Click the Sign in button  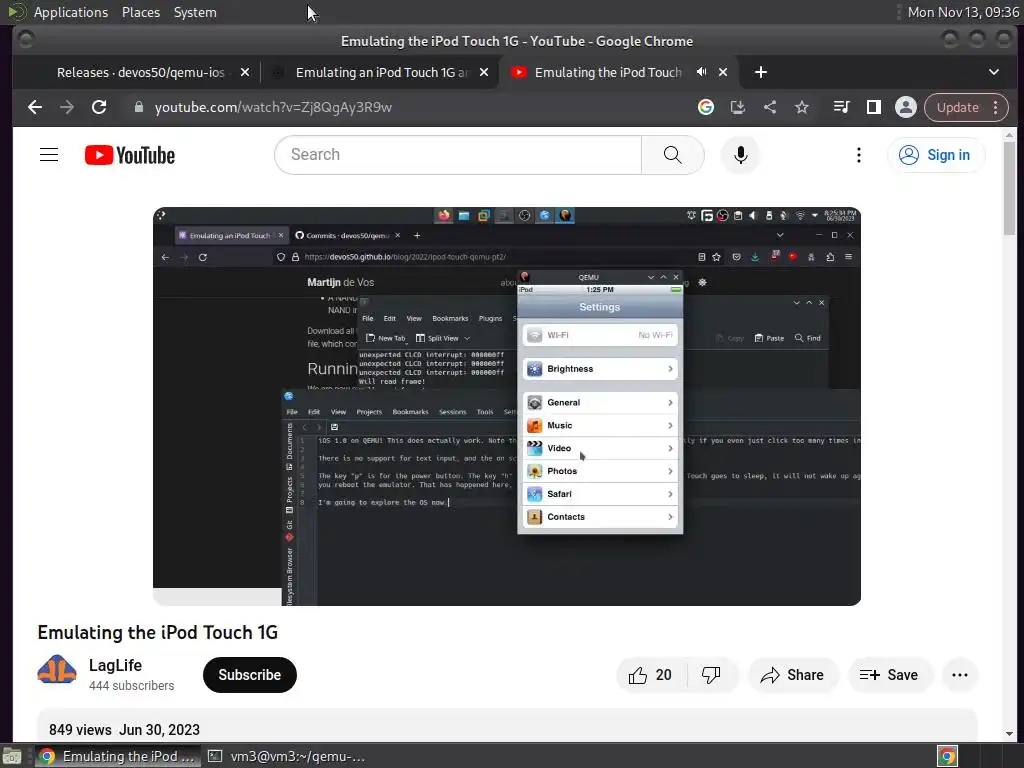click(936, 155)
